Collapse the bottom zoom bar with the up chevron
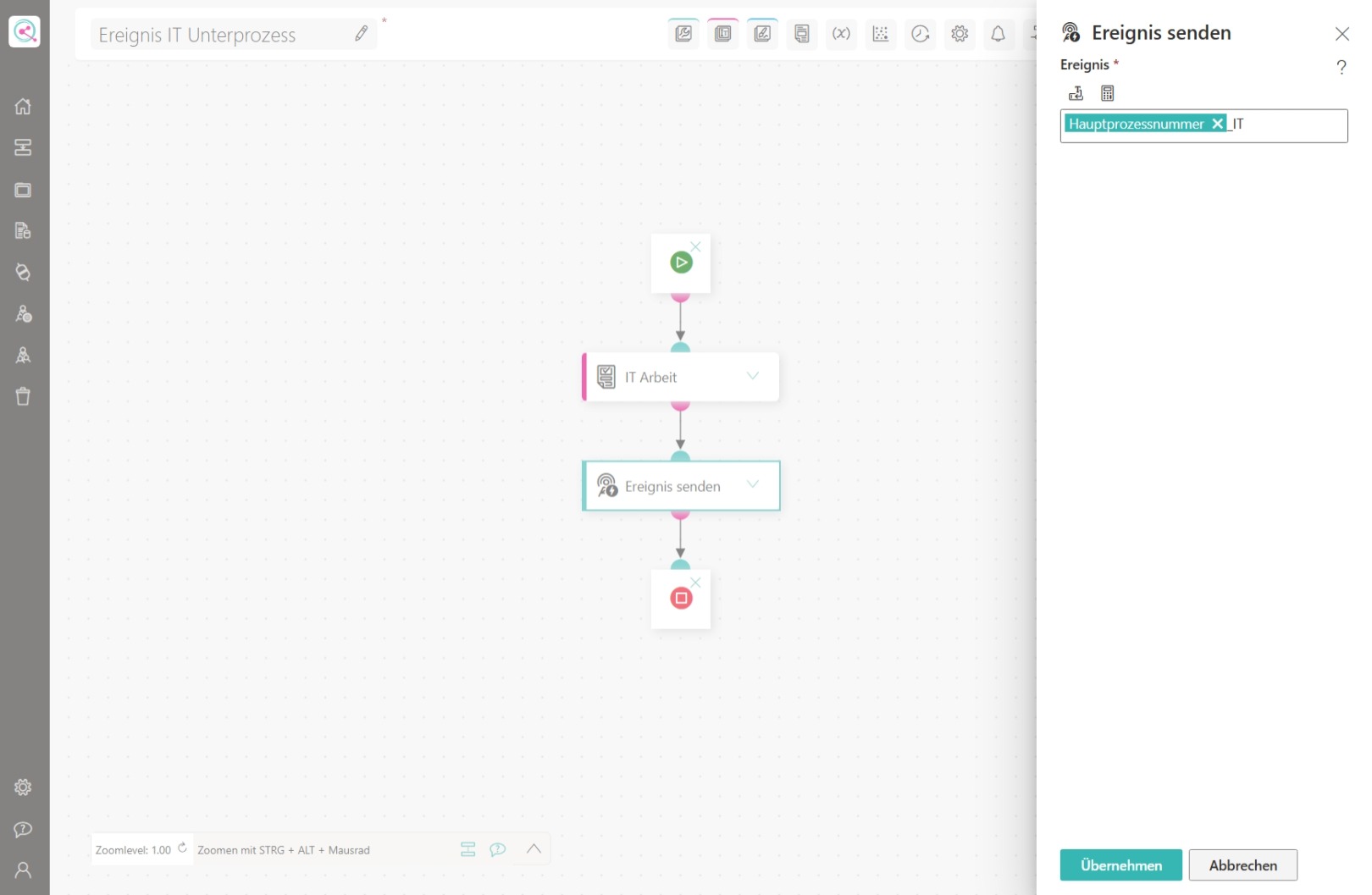Screen dimensions: 1372x895 (534, 849)
